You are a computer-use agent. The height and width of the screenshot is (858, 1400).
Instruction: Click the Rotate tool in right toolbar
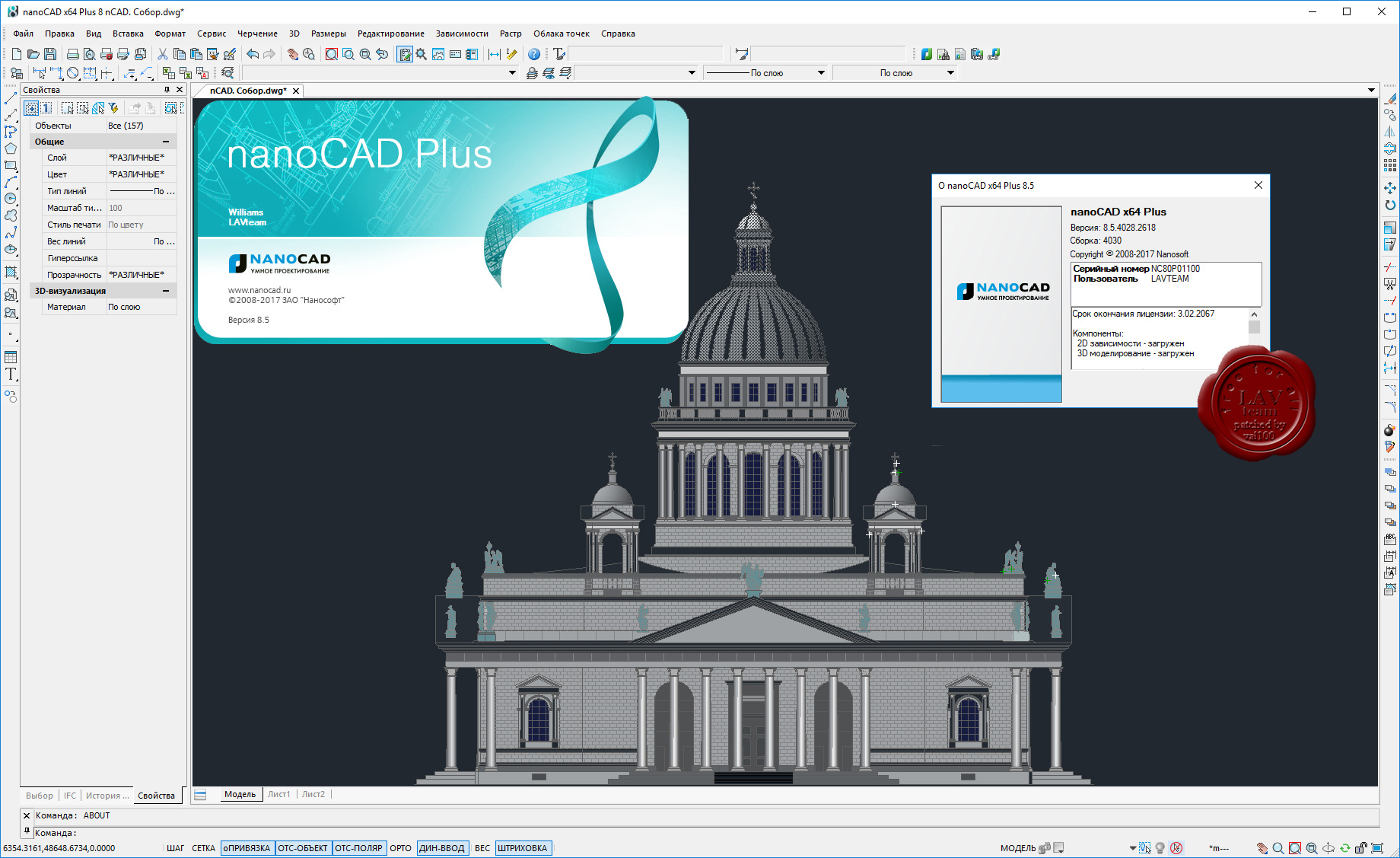[x=1390, y=205]
